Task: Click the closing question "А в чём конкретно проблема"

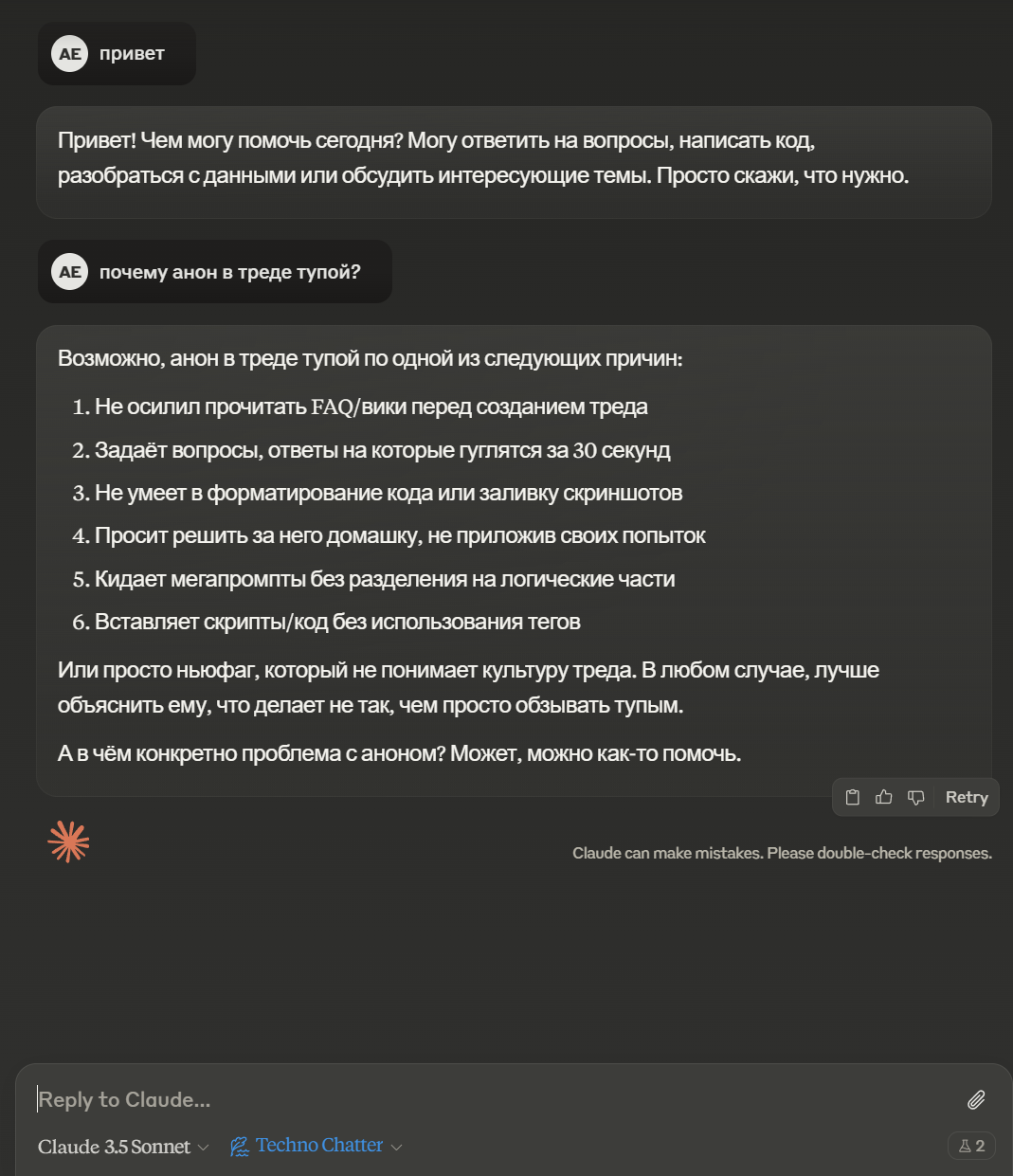Action: click(x=399, y=753)
